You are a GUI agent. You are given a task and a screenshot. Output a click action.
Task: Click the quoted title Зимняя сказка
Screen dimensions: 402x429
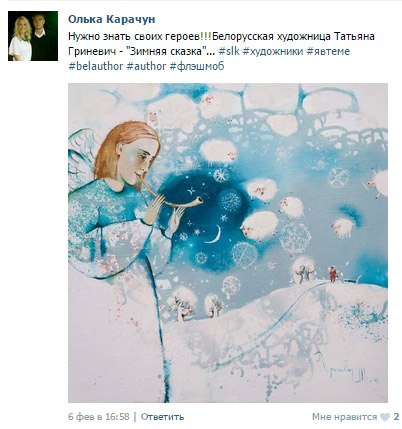click(x=166, y=51)
